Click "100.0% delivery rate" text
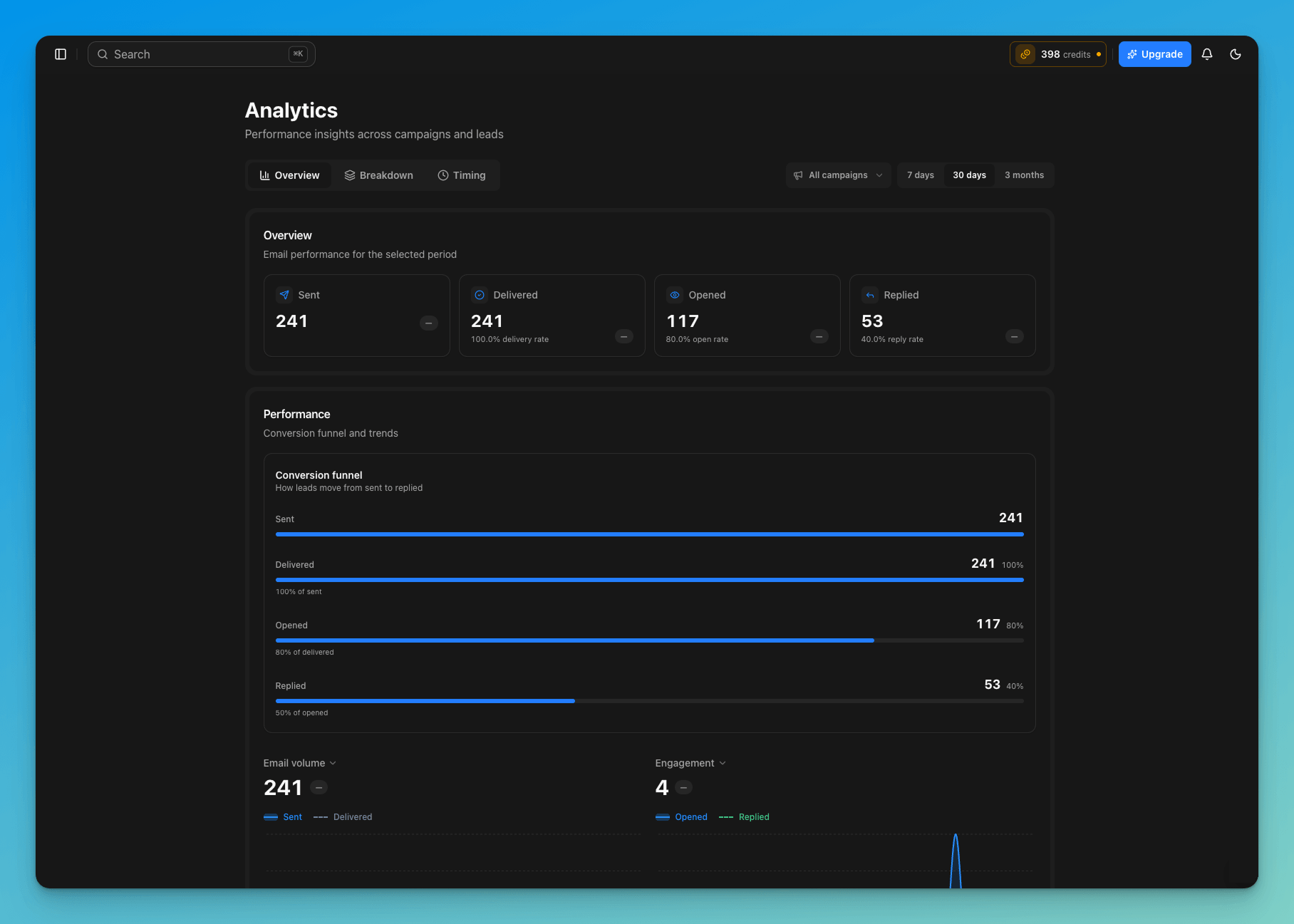Screen dimensions: 1294x924 click(x=509, y=340)
